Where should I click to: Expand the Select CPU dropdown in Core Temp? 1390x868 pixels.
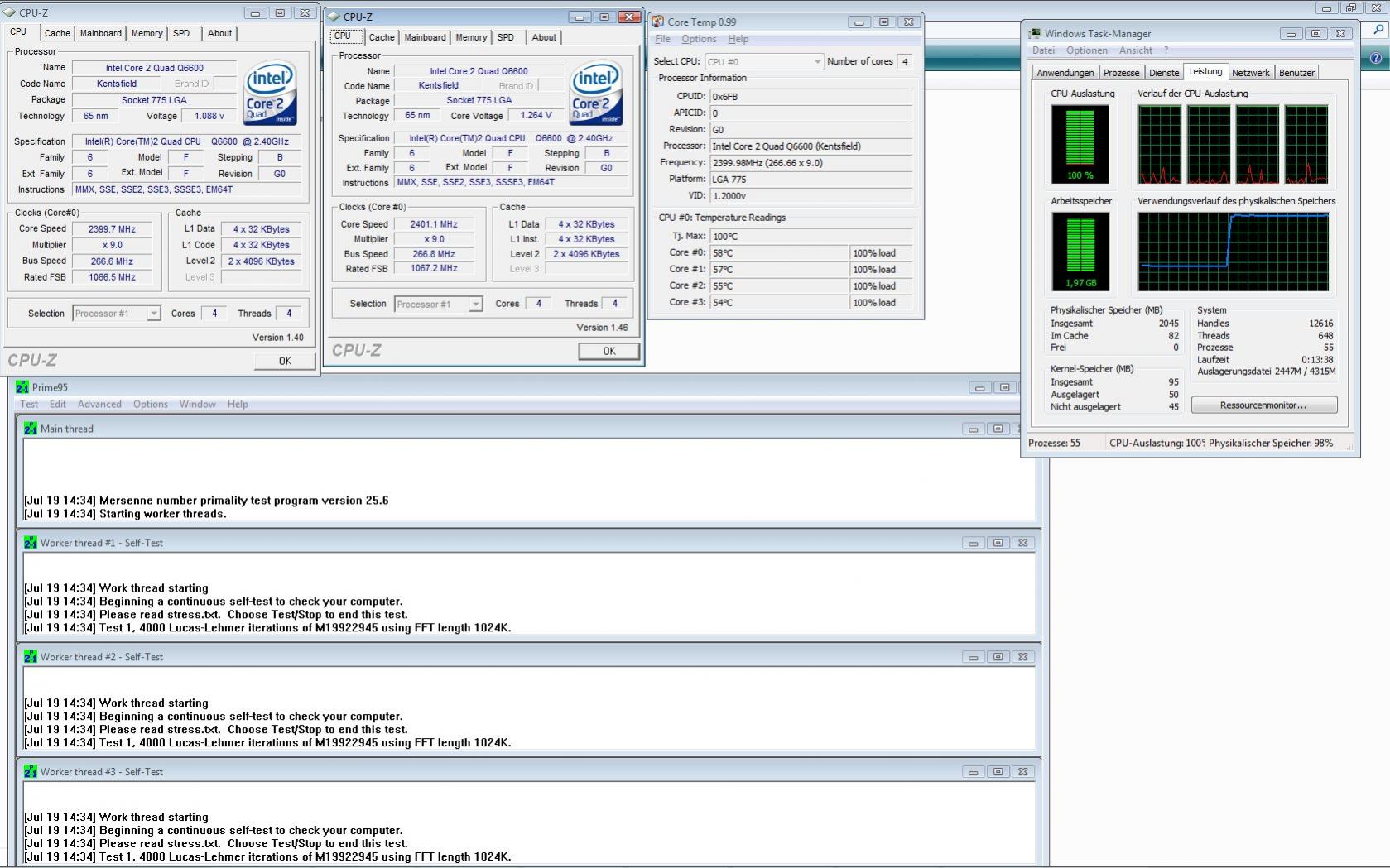tap(817, 61)
